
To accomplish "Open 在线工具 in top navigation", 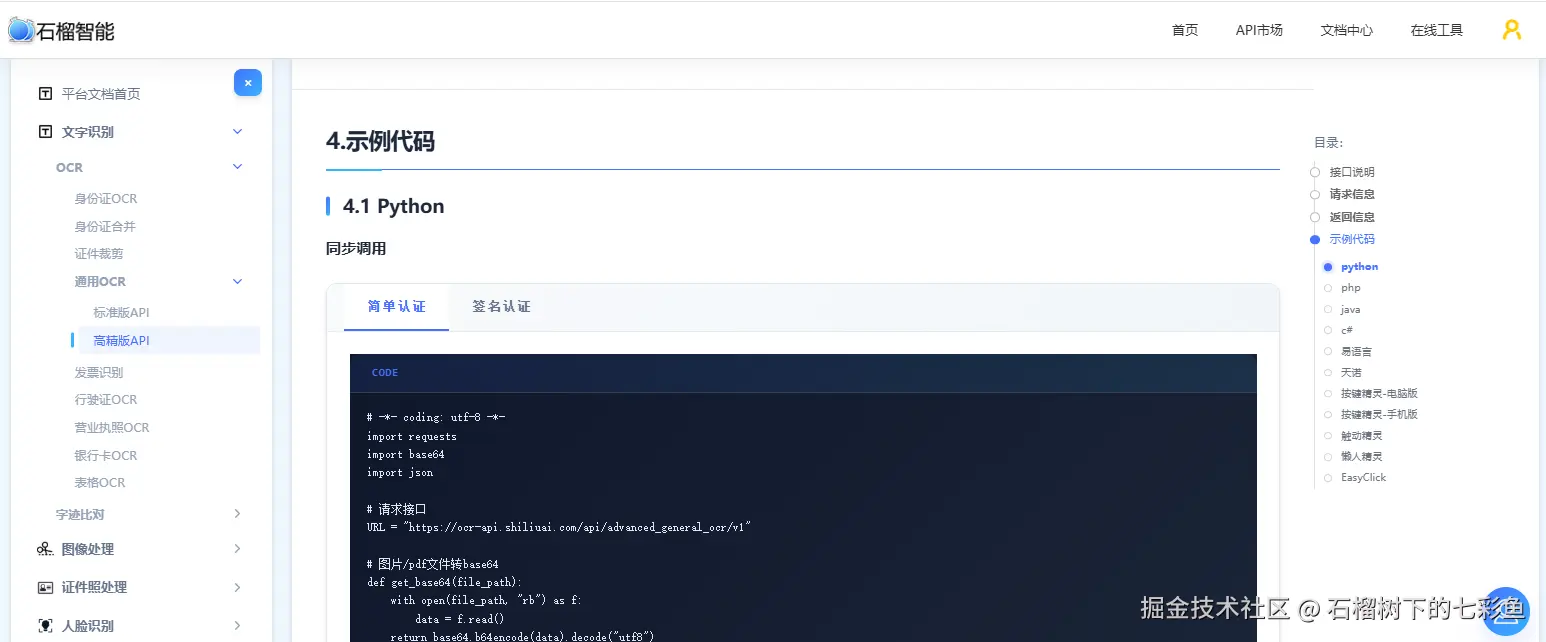I will click(x=1436, y=30).
